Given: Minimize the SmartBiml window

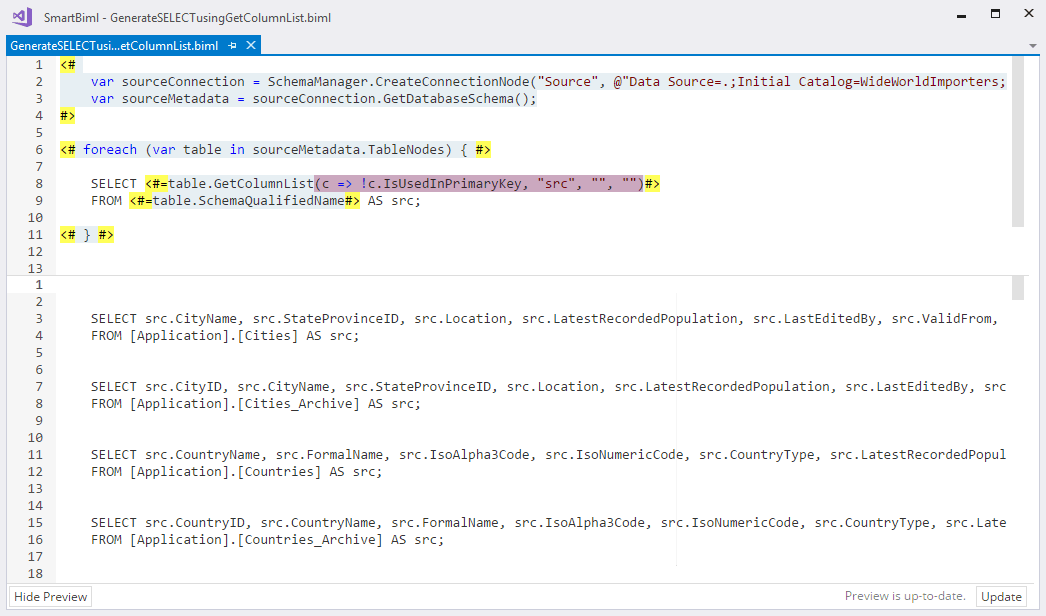Looking at the screenshot, I should [962, 14].
